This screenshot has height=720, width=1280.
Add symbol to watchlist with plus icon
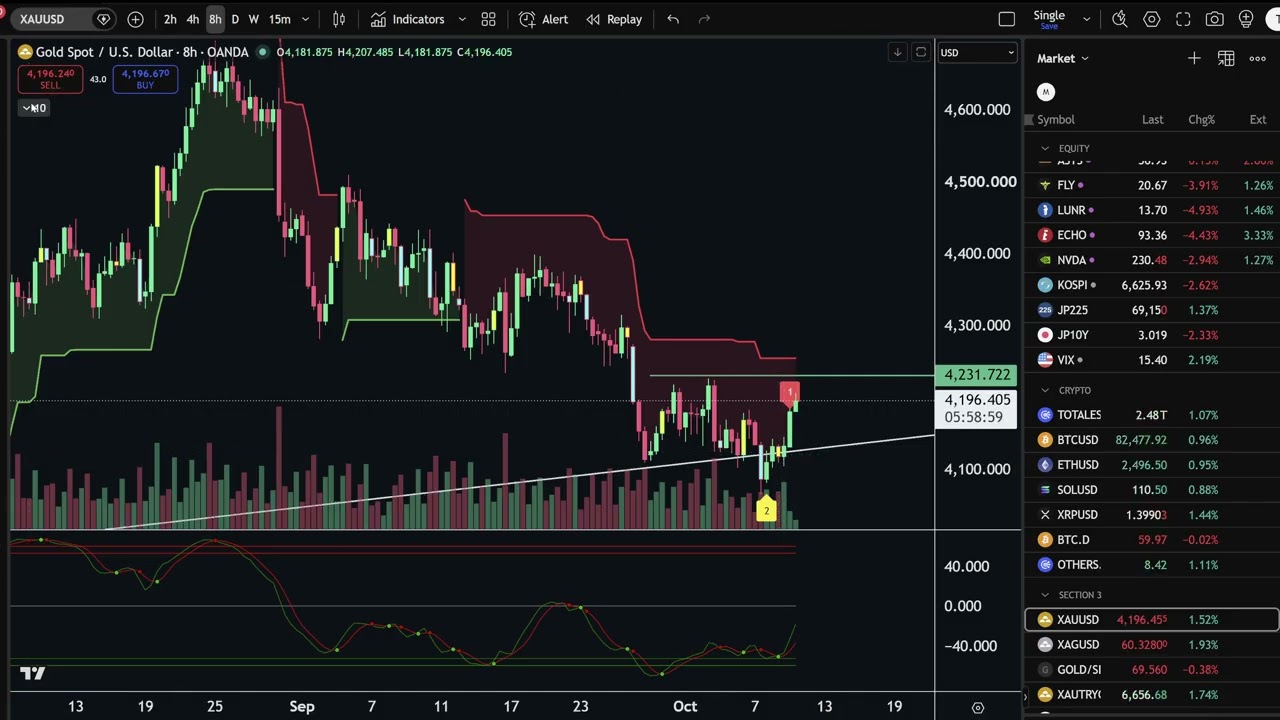point(1194,59)
